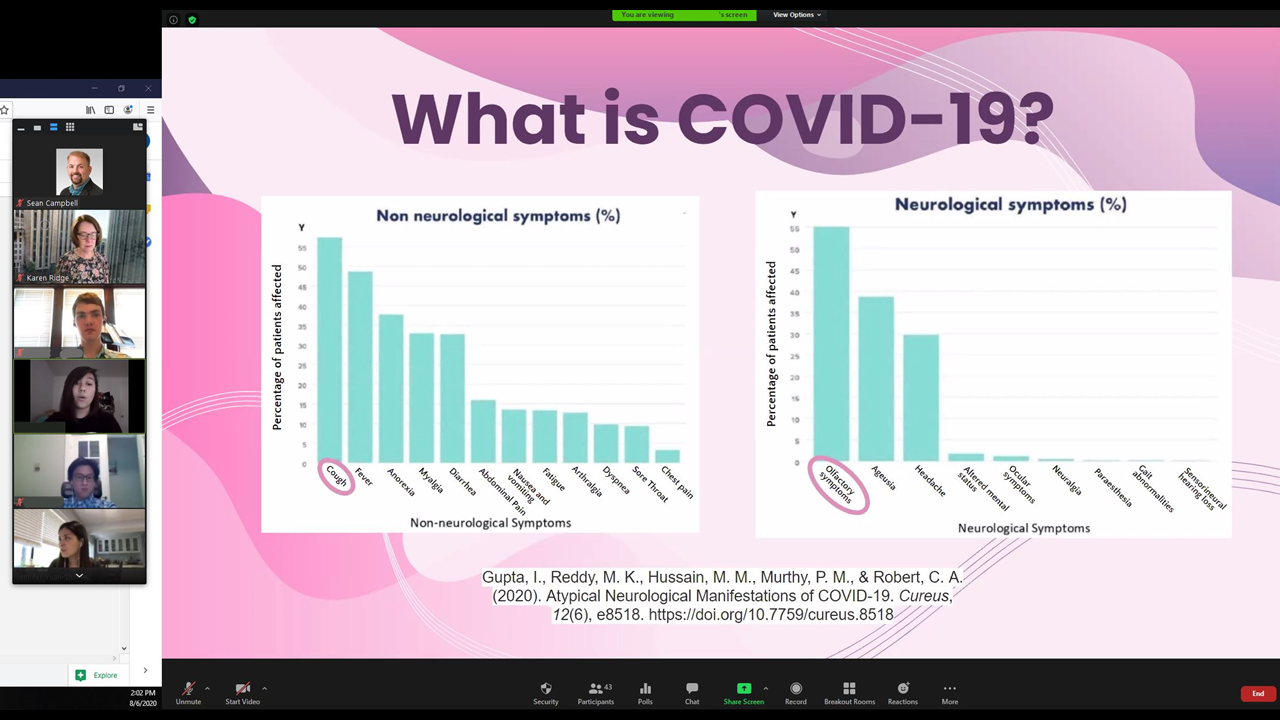The height and width of the screenshot is (720, 1280).
Task: Expand share options arrow beside Share Screen
Action: [766, 688]
